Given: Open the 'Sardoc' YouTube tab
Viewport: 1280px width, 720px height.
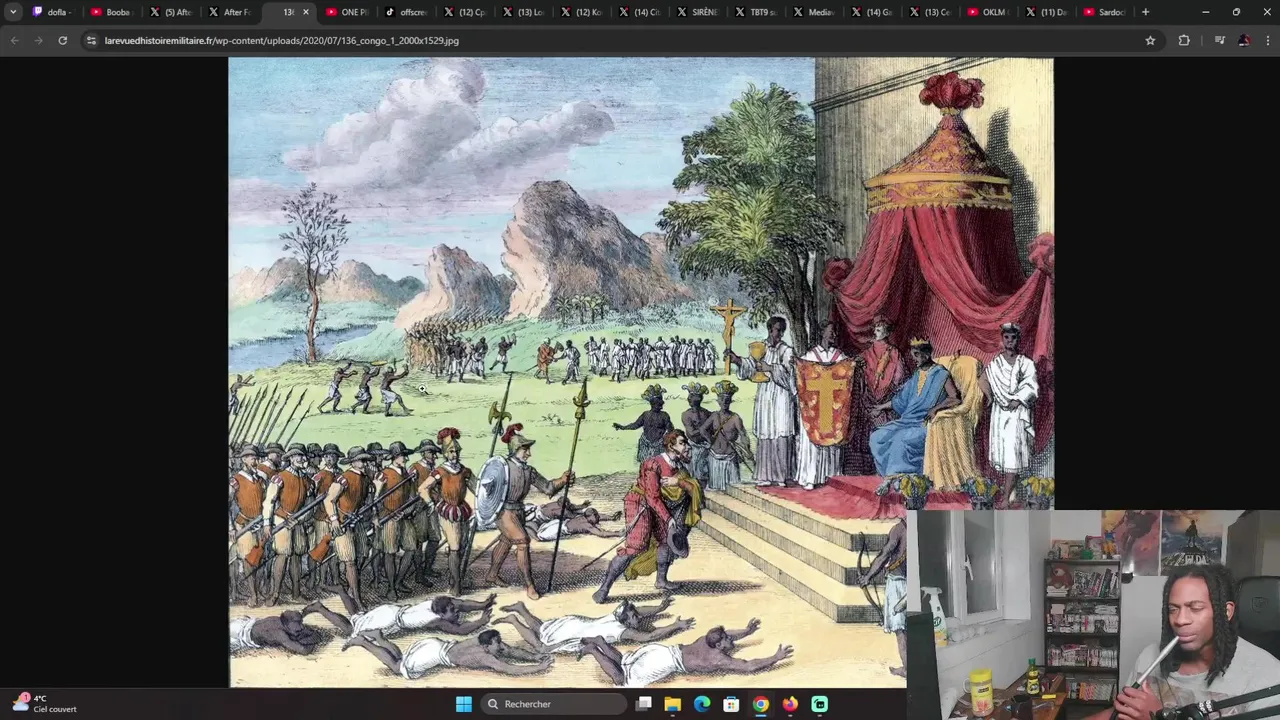Looking at the screenshot, I should pos(1104,12).
